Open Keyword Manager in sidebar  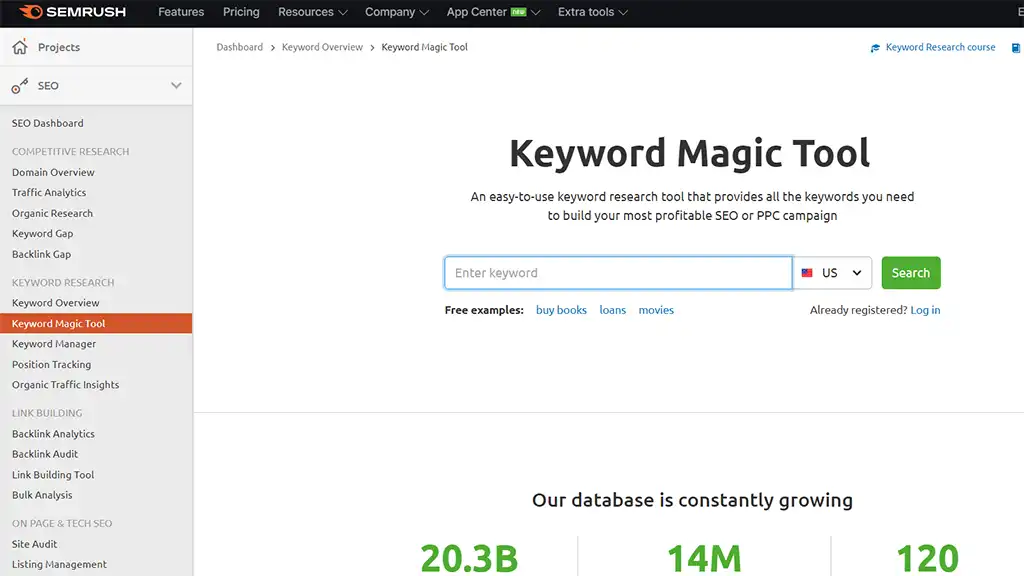point(54,344)
